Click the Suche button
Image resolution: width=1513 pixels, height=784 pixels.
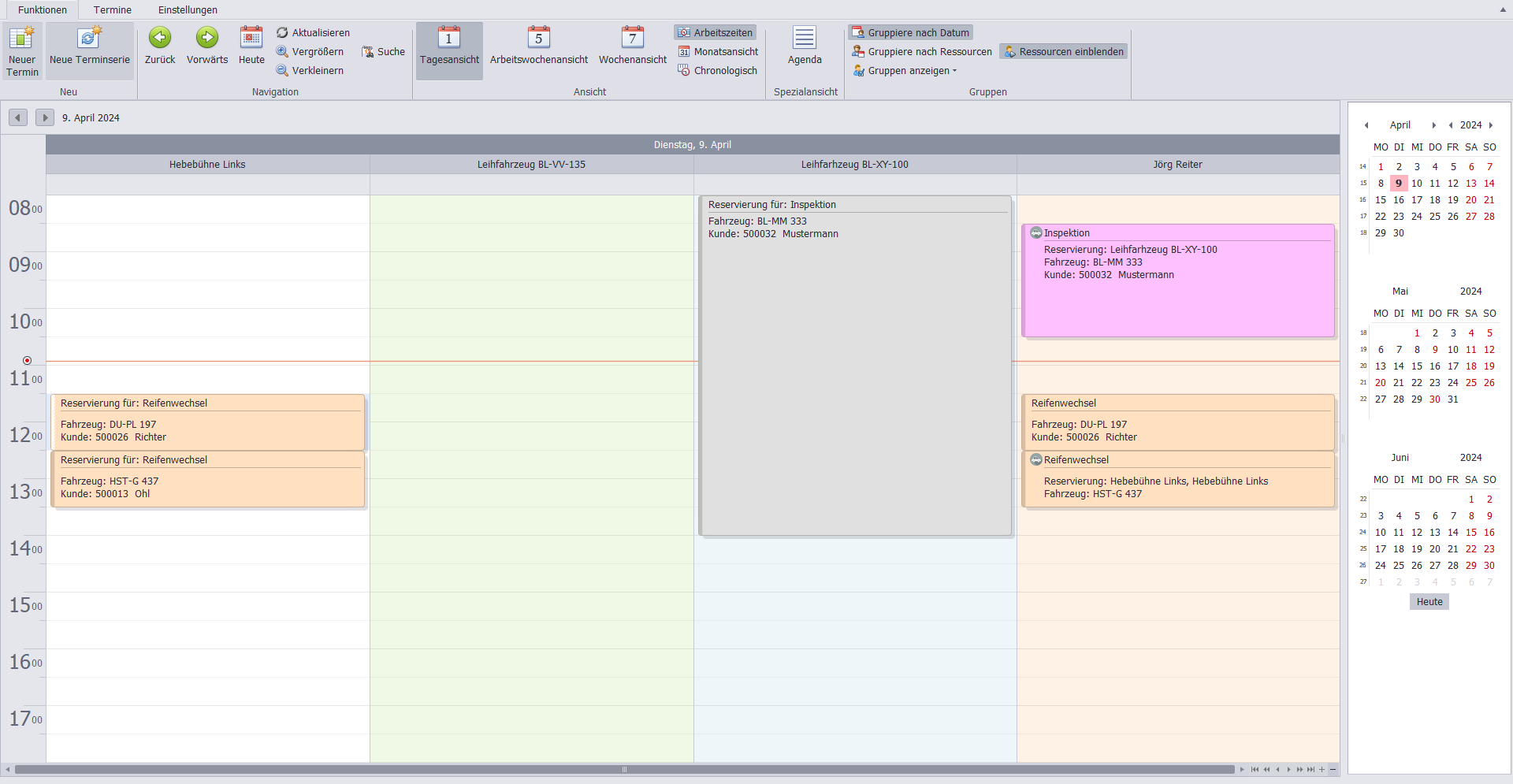point(384,51)
